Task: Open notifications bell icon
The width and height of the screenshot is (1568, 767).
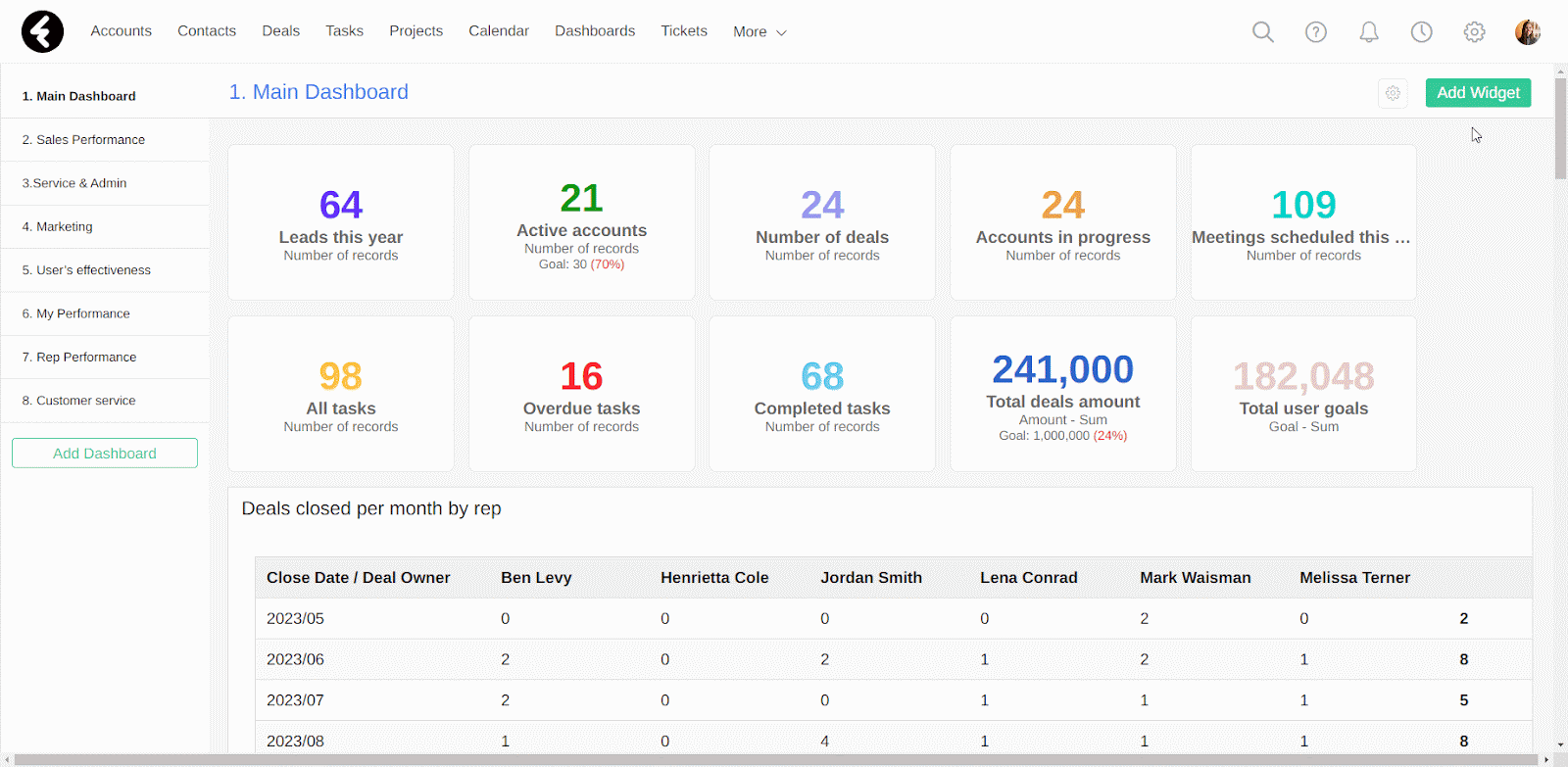Action: (1369, 32)
